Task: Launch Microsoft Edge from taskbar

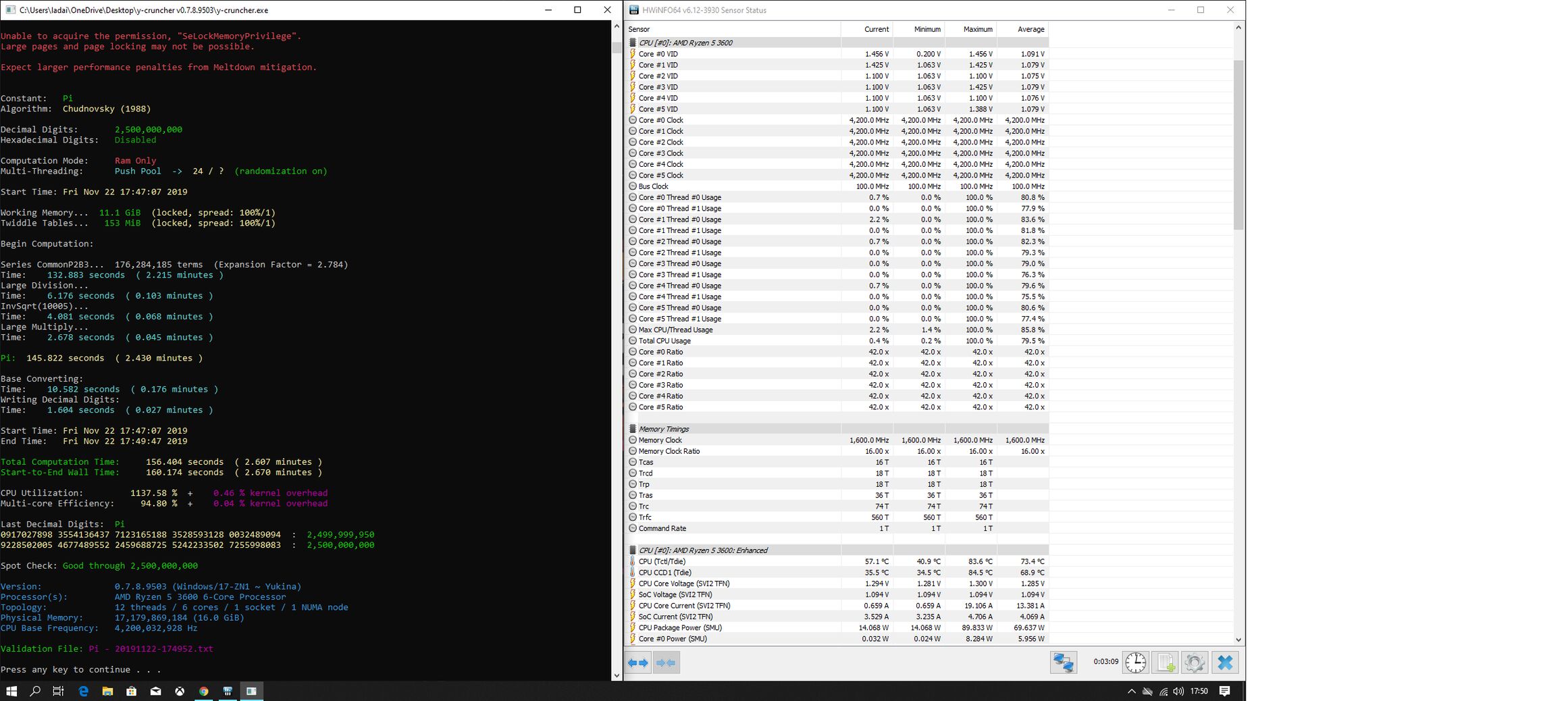Action: coord(83,691)
